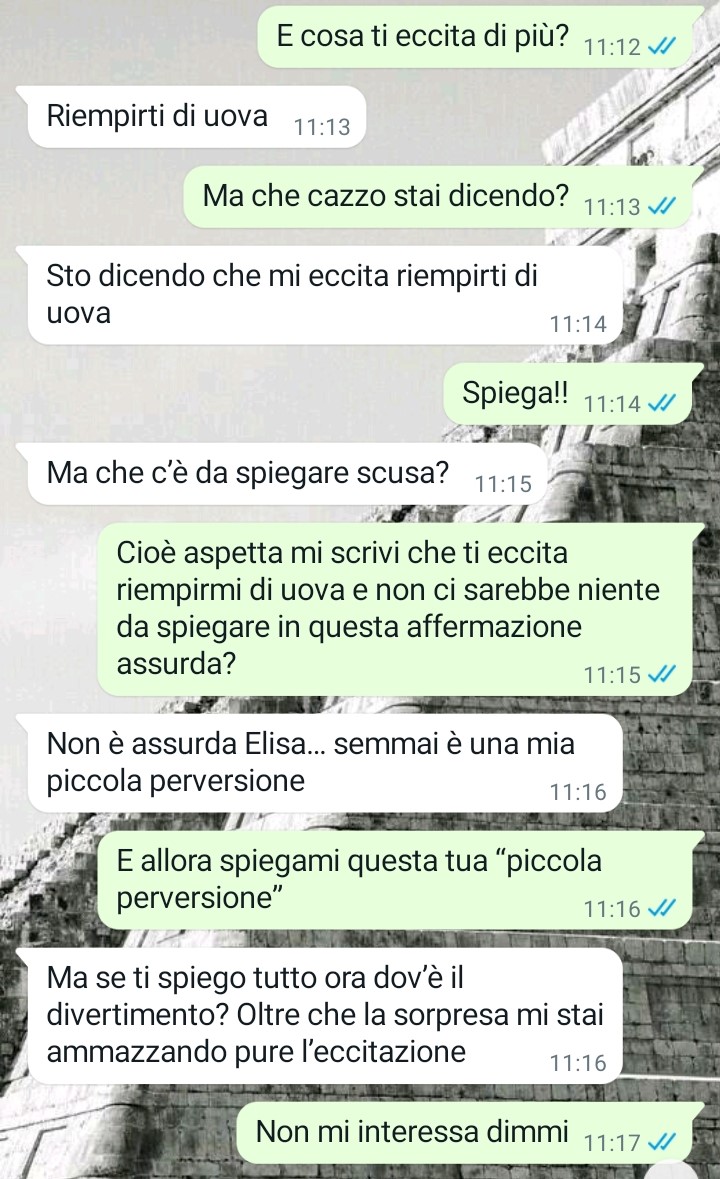This screenshot has height=1179, width=720.
Task: Select the "Ma che c'è da spiegare scusa?" message
Action: (x=286, y=474)
